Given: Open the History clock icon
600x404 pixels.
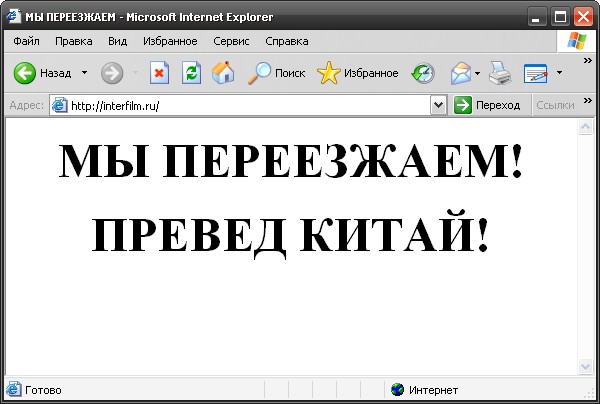Looking at the screenshot, I should click(423, 73).
